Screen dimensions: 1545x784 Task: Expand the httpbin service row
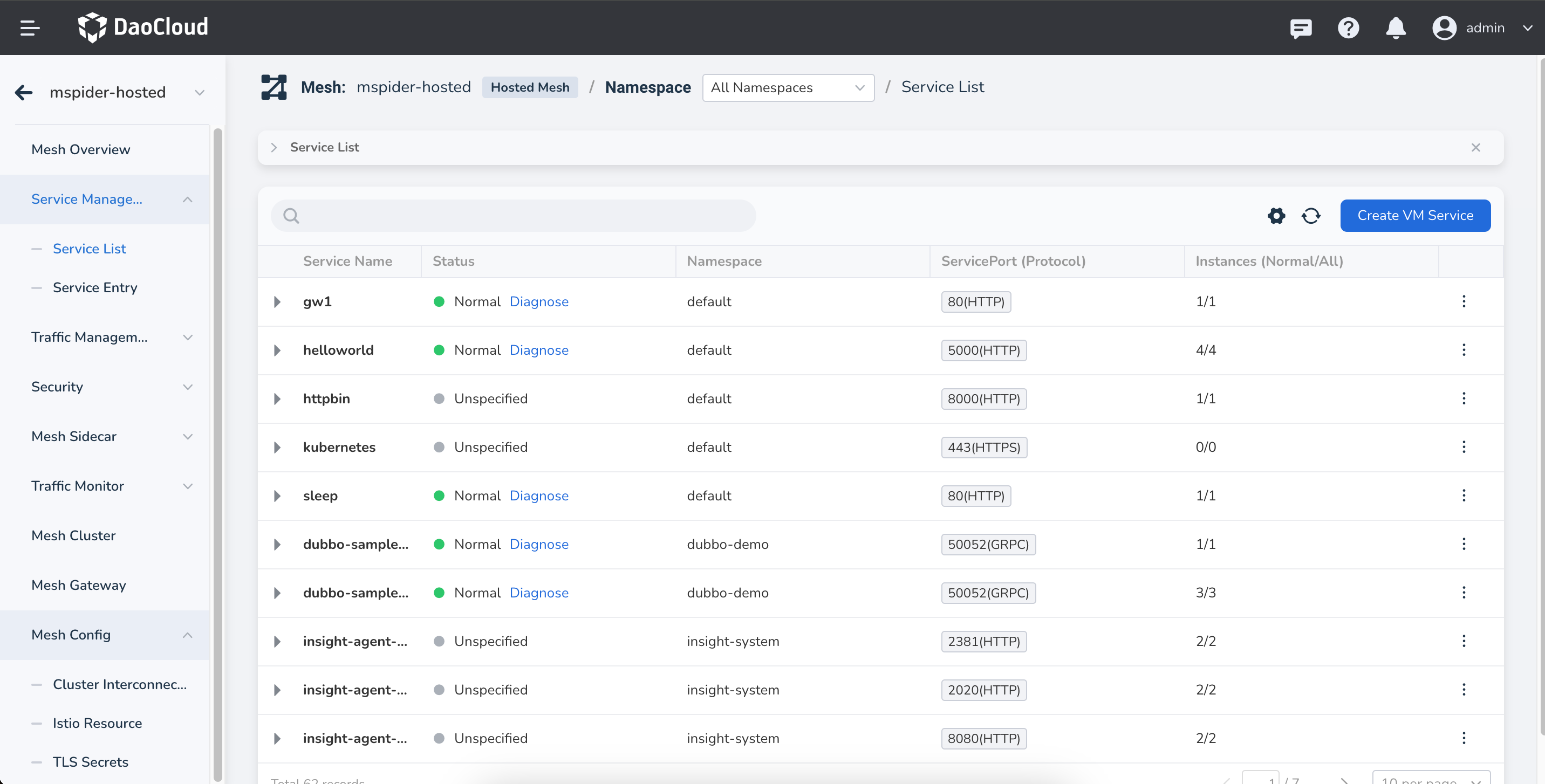pyautogui.click(x=277, y=398)
